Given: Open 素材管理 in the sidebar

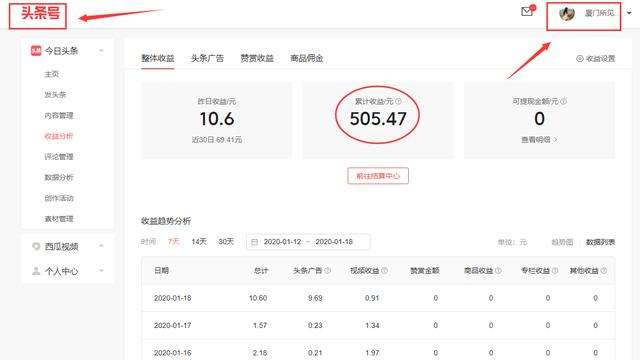Looking at the screenshot, I should tap(59, 219).
